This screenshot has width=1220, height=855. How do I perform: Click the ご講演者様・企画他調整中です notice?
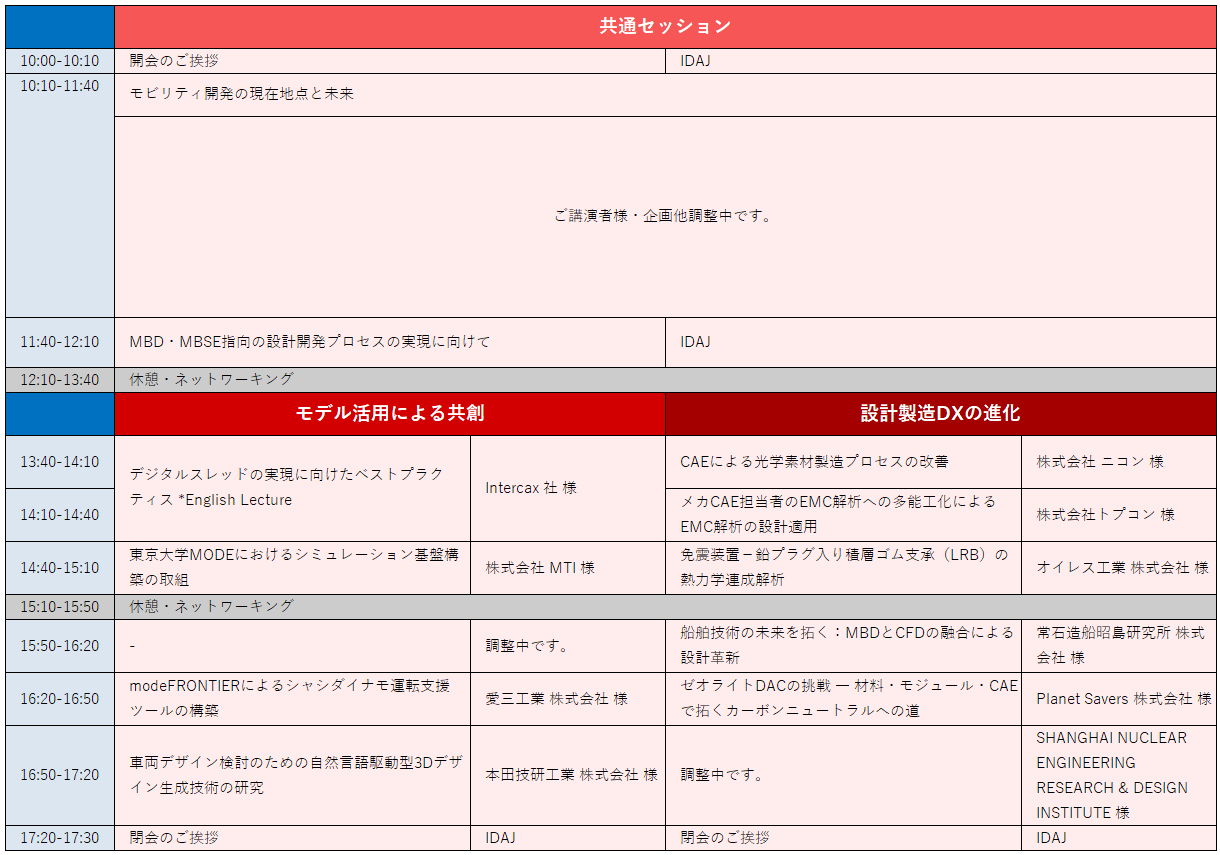[x=665, y=217]
